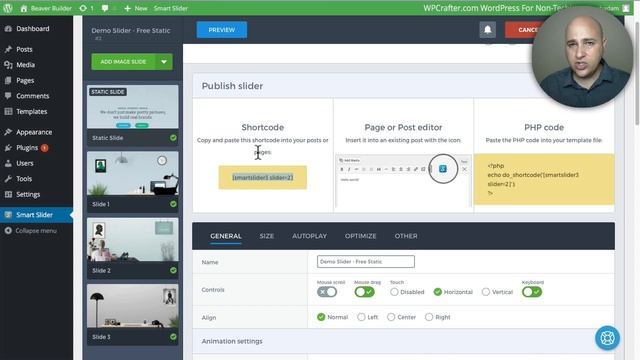Expand the Add Slide dropdown arrow
640x360 pixels.
pos(164,62)
